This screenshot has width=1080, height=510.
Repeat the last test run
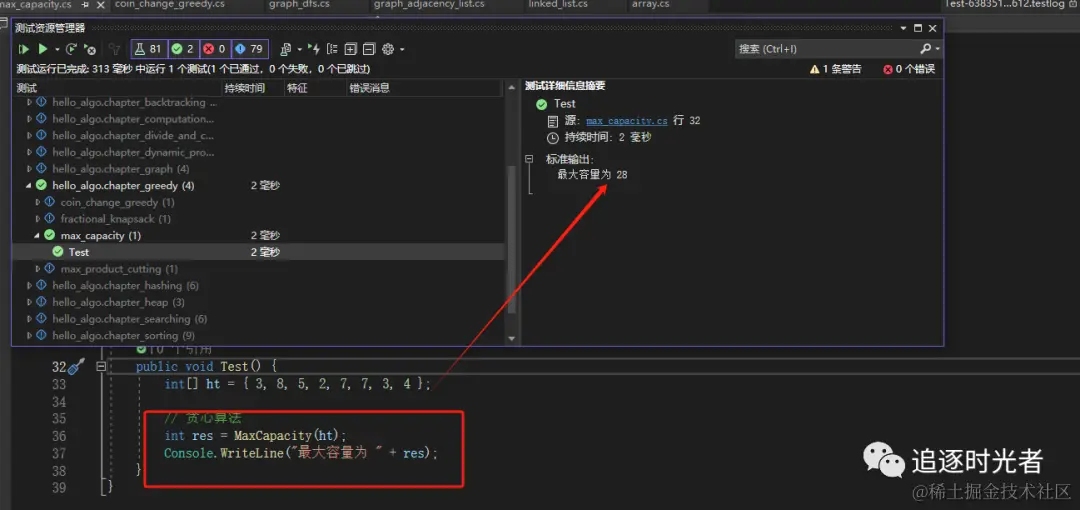(71, 49)
